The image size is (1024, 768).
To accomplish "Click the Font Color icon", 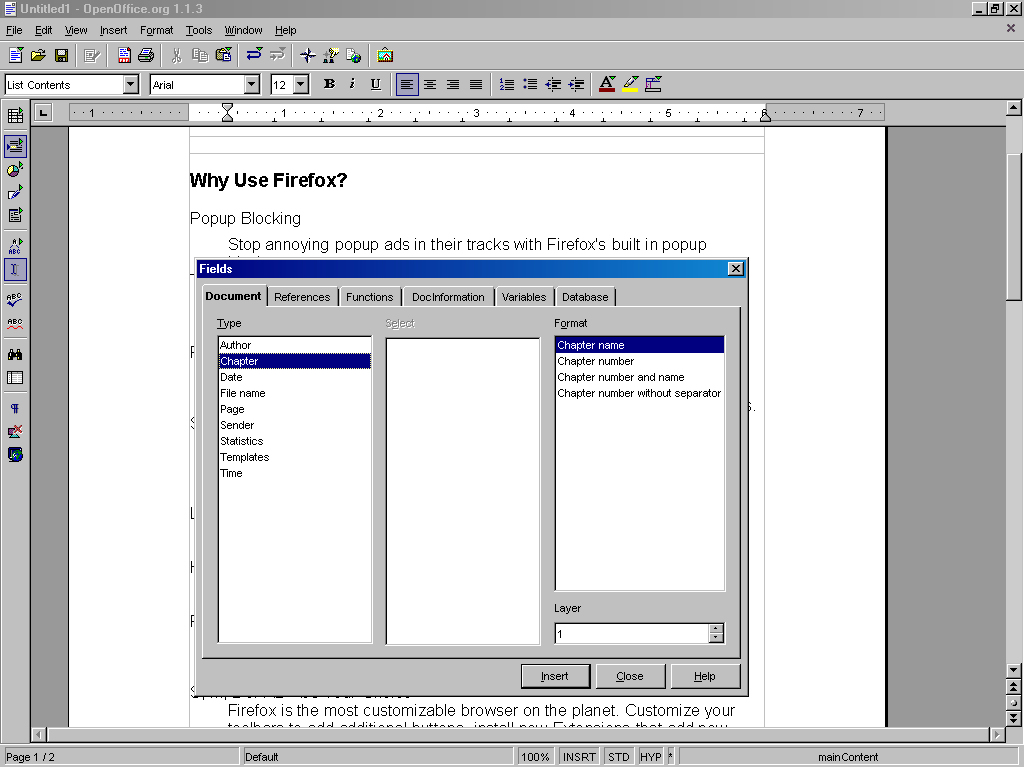I will pyautogui.click(x=606, y=85).
